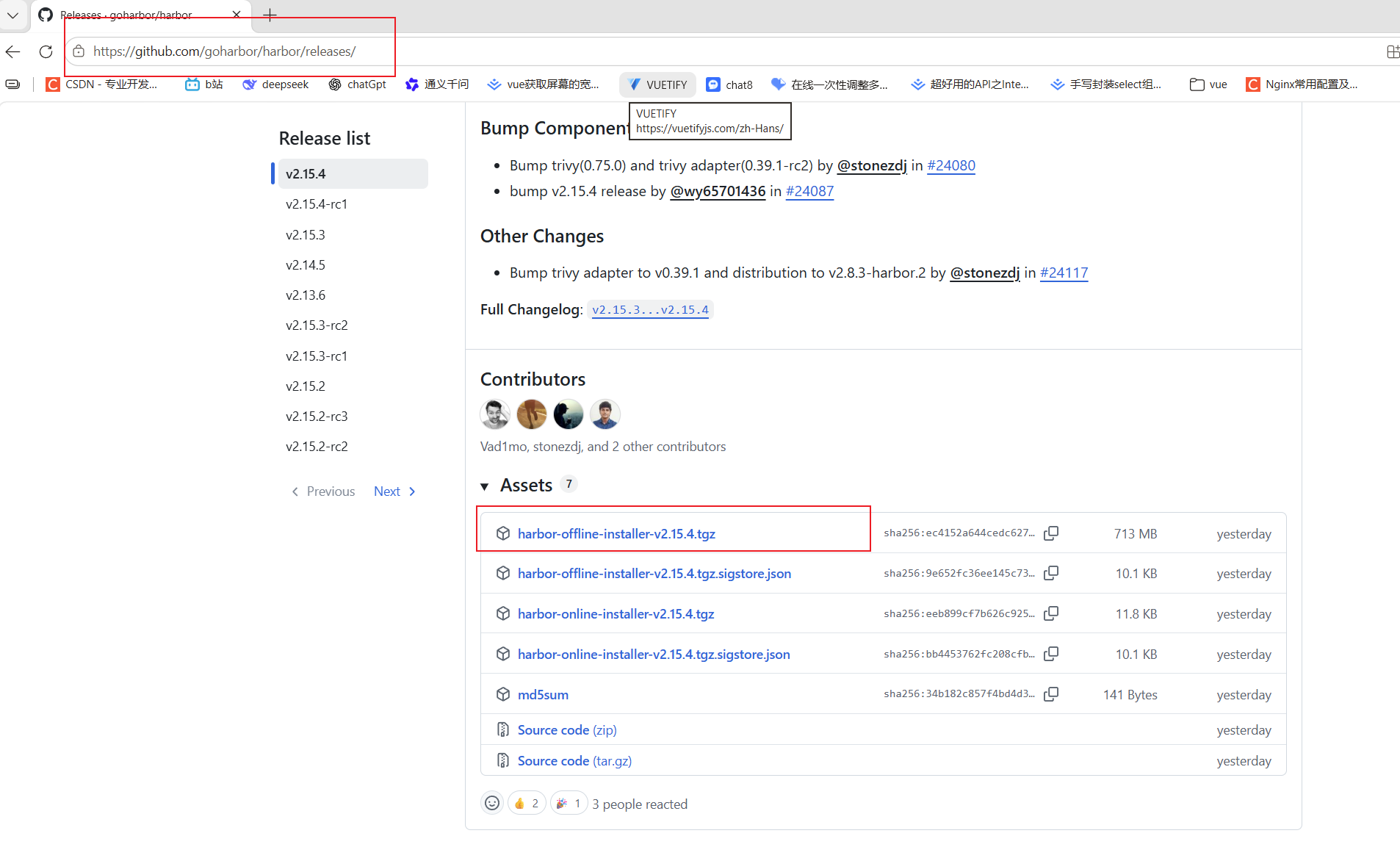This screenshot has height=847, width=1400.
Task: Copy sha256 of harbor-online-installer sigstore.json
Action: tap(1051, 654)
